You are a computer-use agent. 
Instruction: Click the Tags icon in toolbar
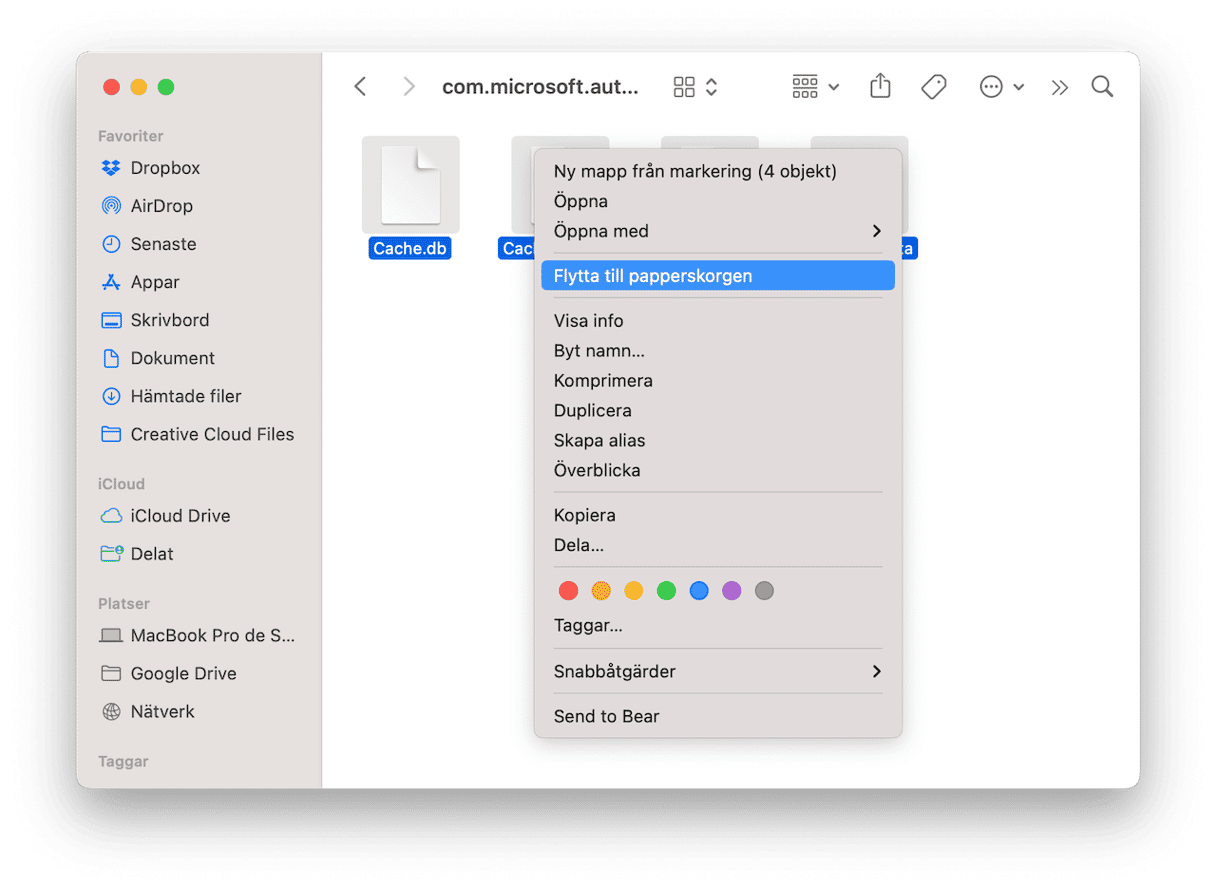[933, 87]
